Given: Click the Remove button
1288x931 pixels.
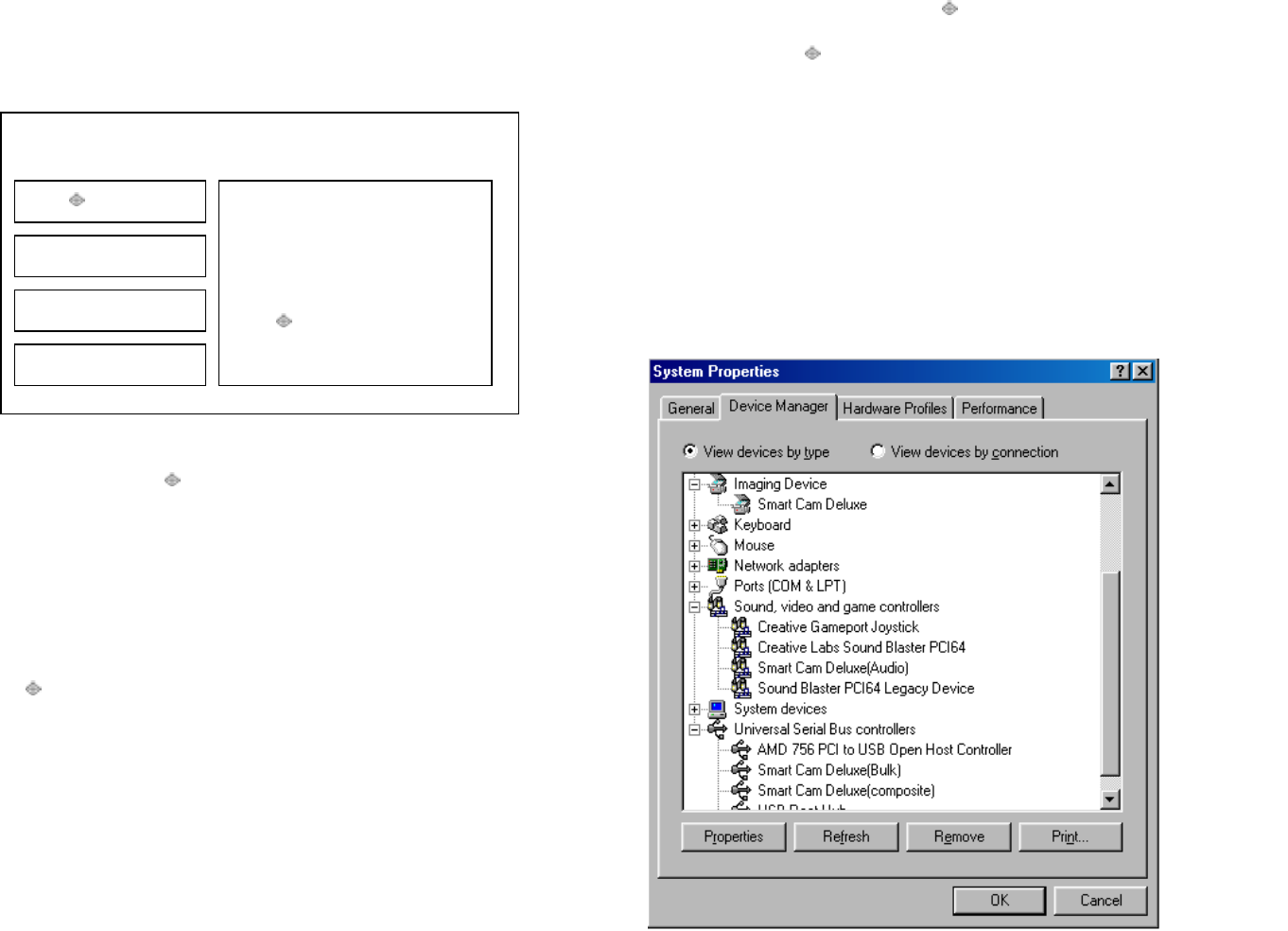Looking at the screenshot, I should point(959,836).
